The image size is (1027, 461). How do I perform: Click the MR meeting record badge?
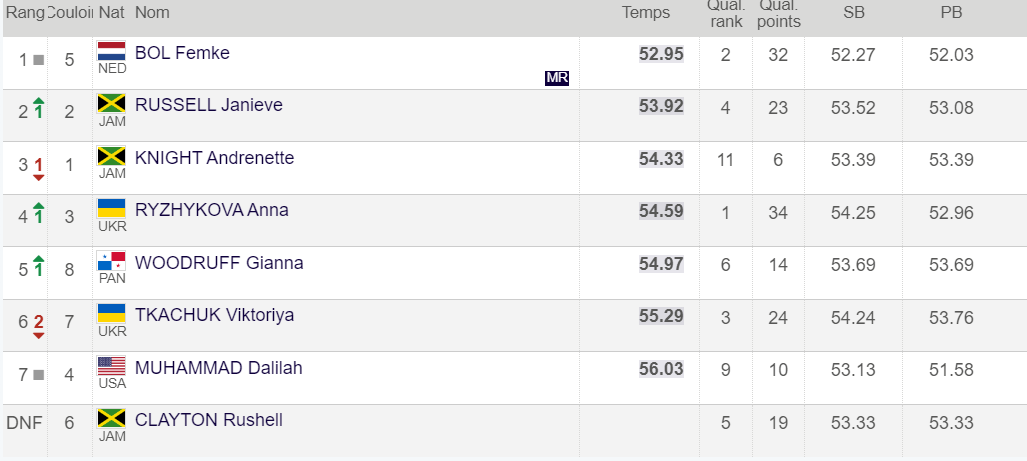click(x=557, y=78)
